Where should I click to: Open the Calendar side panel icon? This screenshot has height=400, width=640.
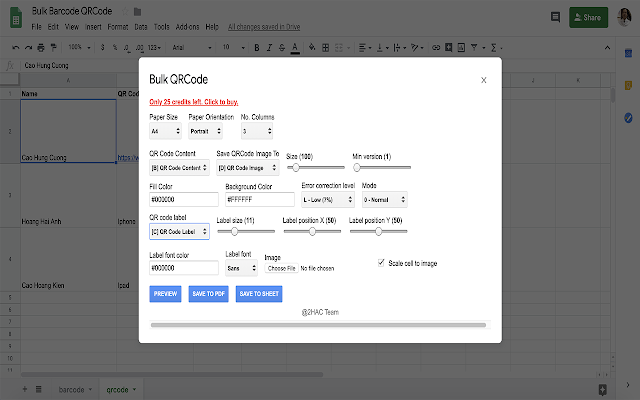click(x=628, y=53)
